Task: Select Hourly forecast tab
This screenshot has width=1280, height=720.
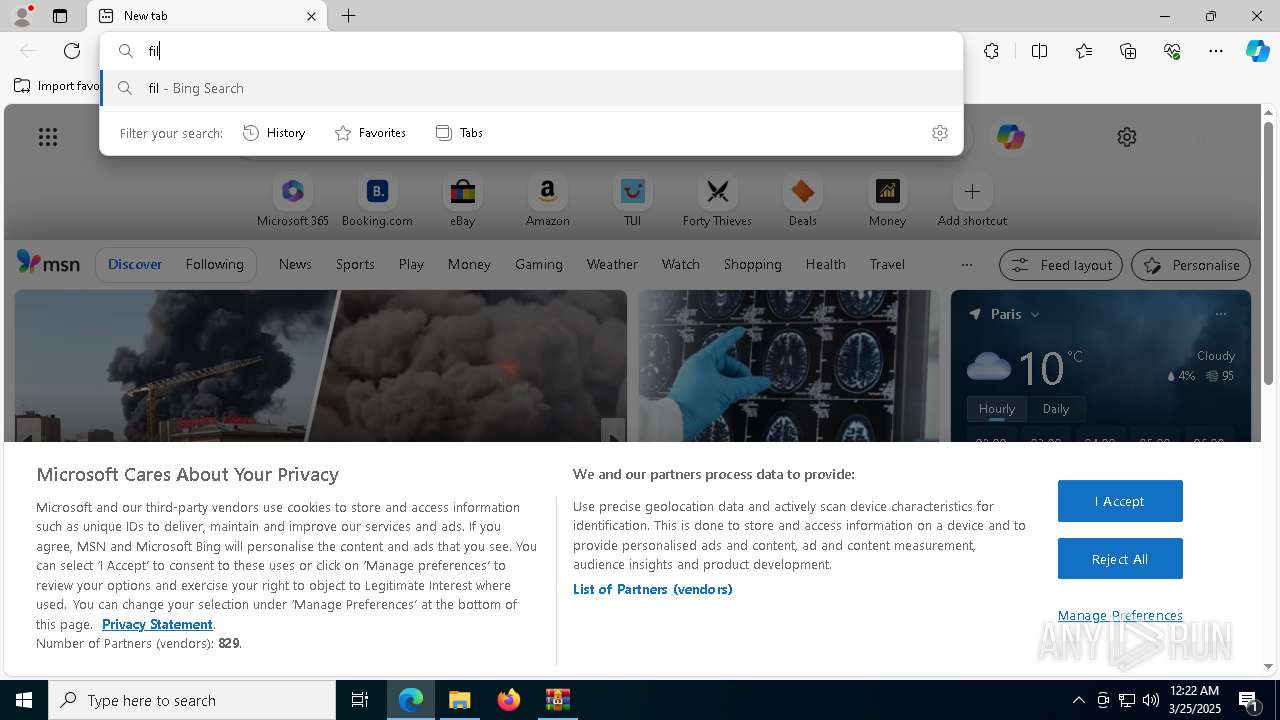Action: (997, 408)
